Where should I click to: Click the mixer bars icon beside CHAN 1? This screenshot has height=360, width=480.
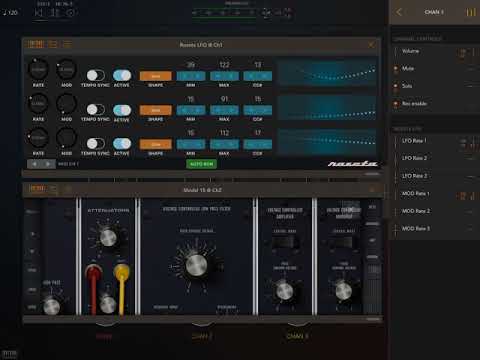click(x=471, y=12)
